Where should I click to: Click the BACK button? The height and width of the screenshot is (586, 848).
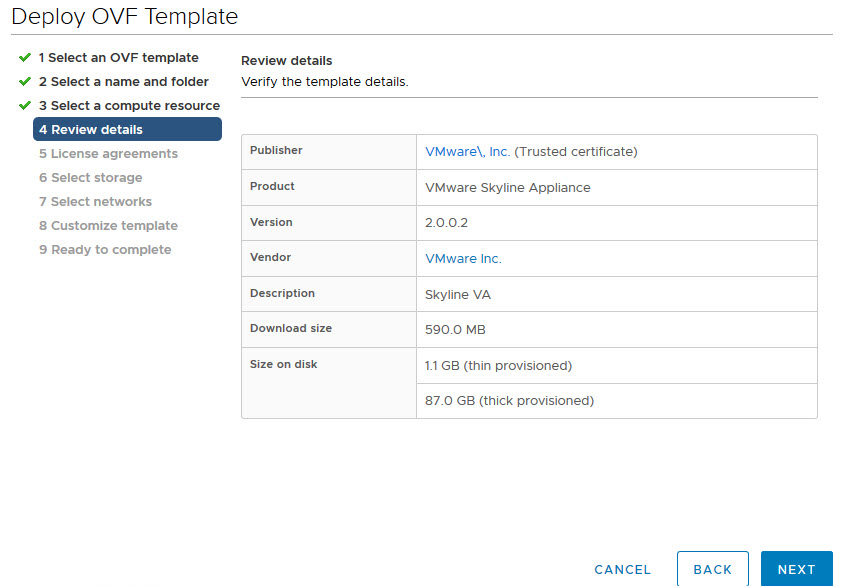pos(712,569)
